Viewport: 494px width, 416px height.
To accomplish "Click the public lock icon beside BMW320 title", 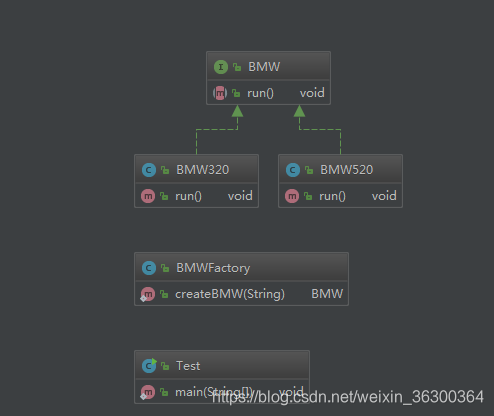I will 165,170.
